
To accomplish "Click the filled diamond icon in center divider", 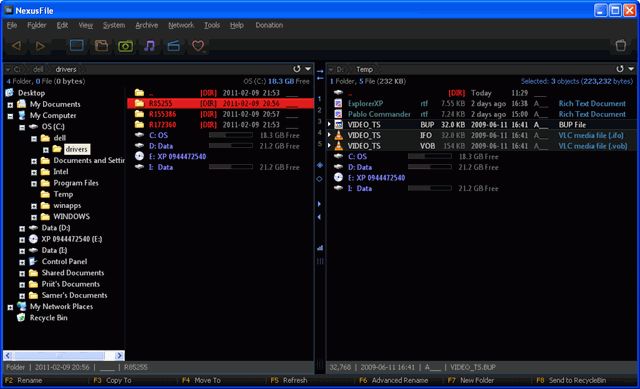I will pyautogui.click(x=320, y=165).
